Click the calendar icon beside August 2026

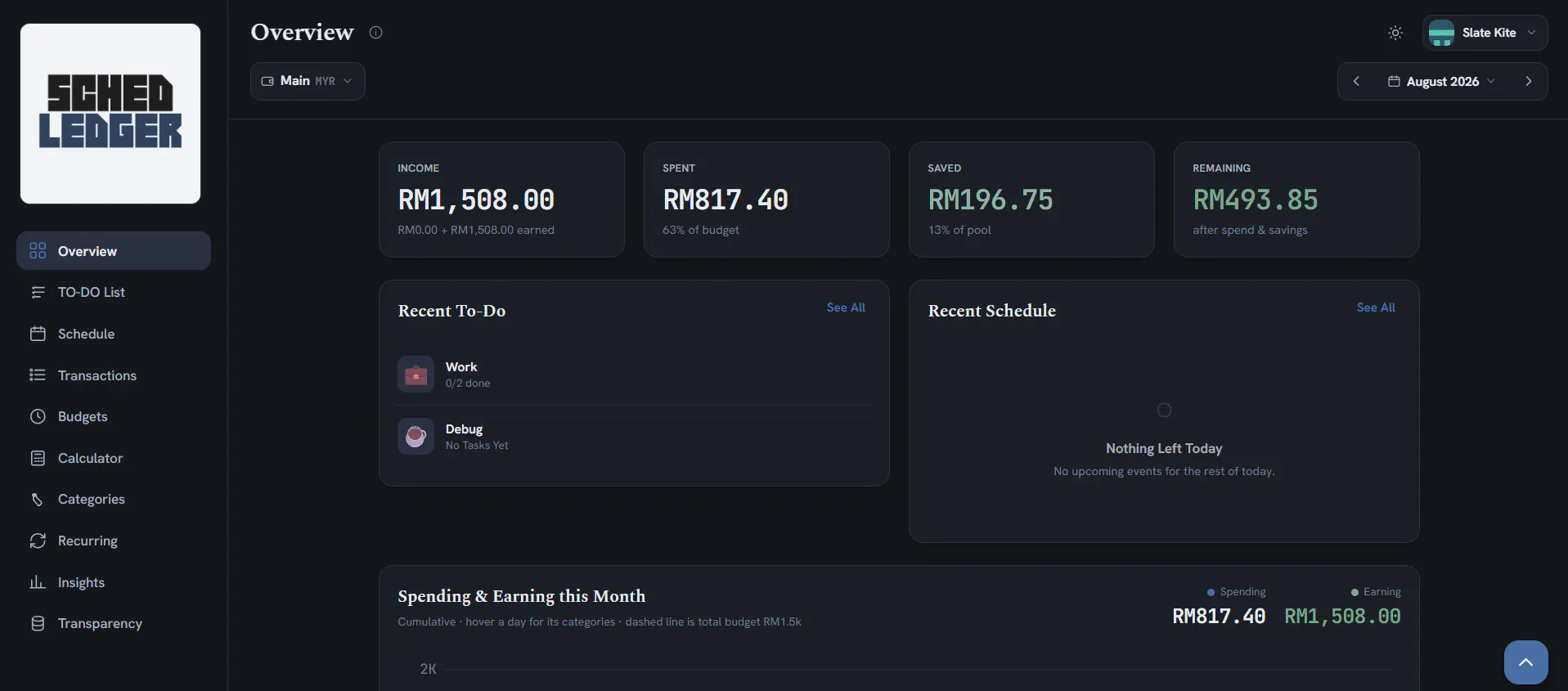coord(1394,81)
